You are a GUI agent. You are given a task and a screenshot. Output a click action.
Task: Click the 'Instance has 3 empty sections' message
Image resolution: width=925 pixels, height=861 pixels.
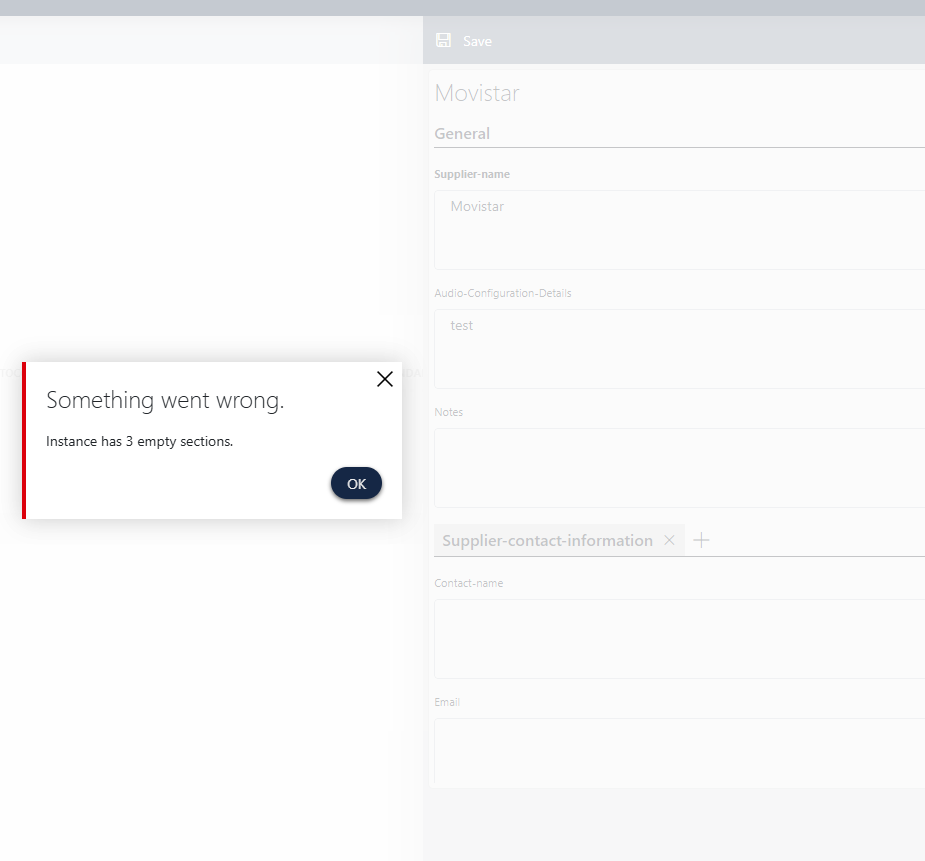click(139, 442)
